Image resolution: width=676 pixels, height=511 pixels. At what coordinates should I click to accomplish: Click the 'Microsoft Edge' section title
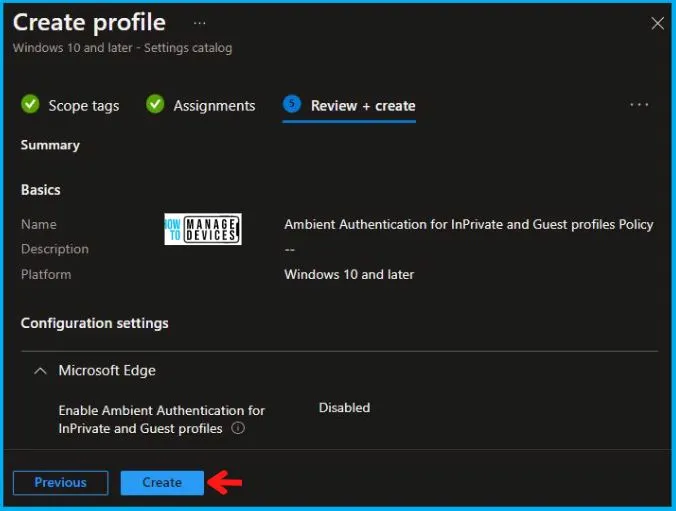coord(107,370)
